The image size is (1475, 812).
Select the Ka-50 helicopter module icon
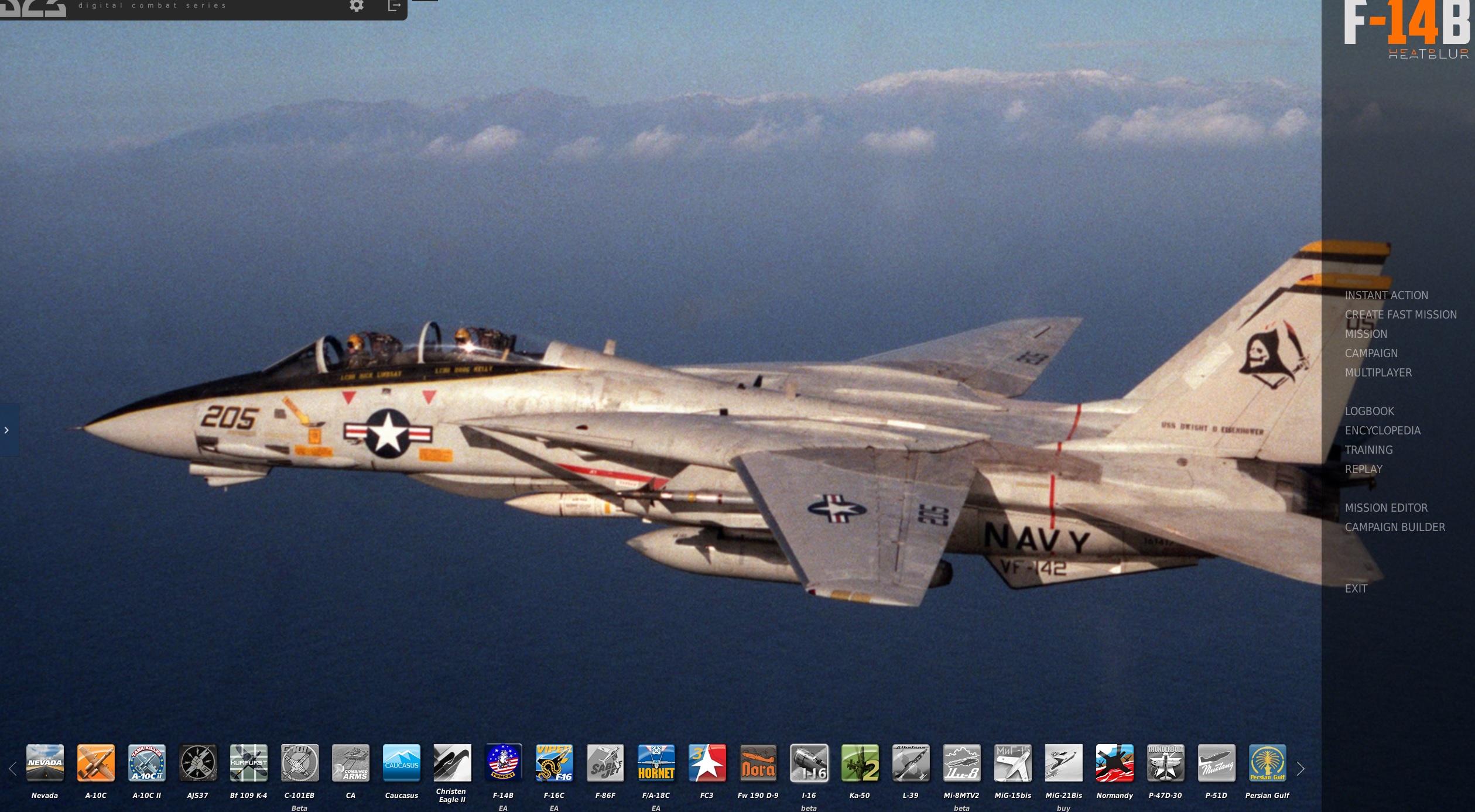860,762
